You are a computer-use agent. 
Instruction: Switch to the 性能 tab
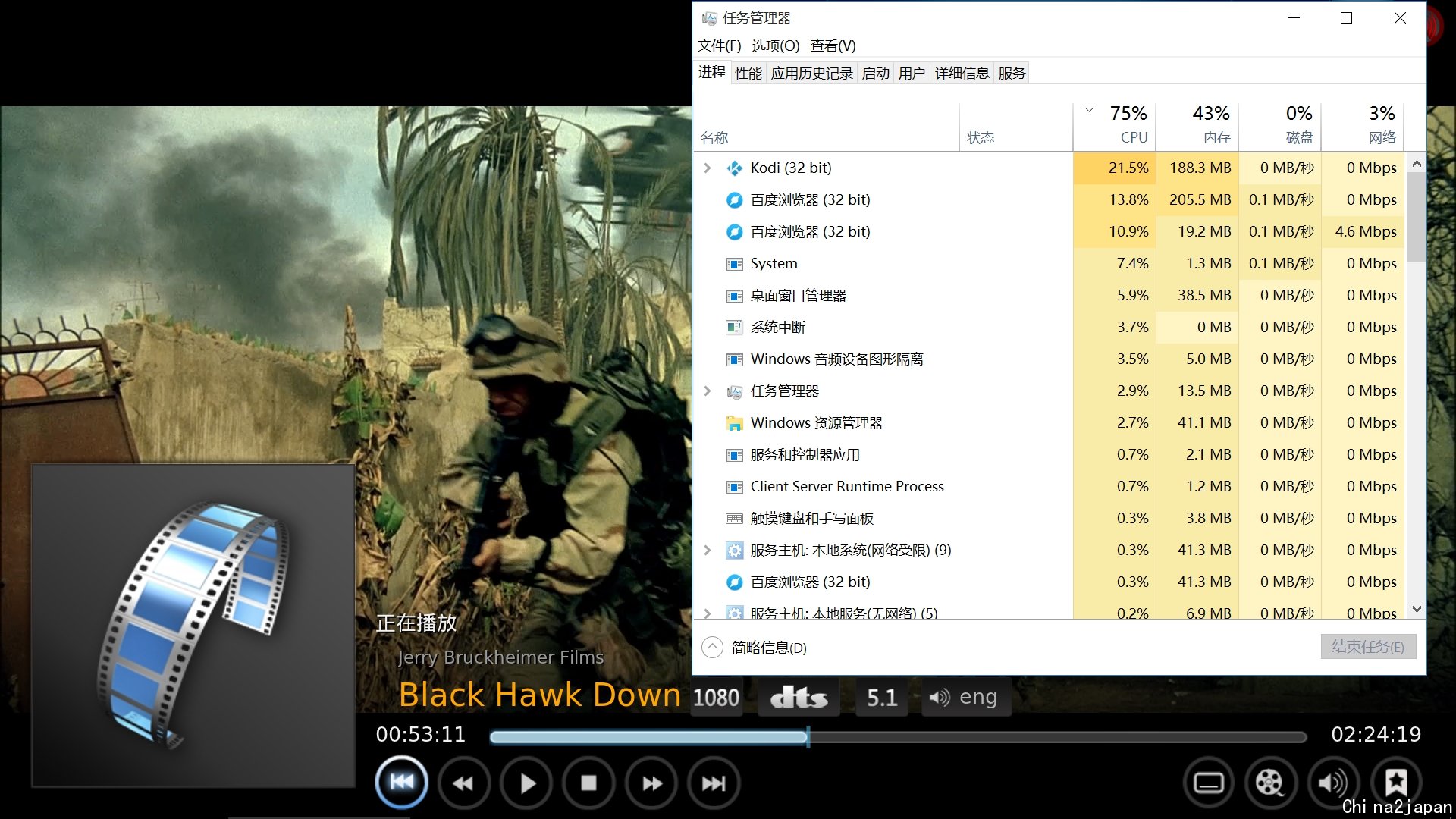748,73
